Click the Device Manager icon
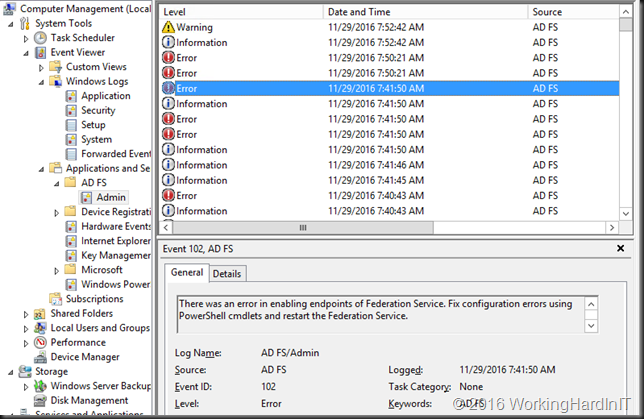Viewport: 644px width, 419px height. click(40, 357)
